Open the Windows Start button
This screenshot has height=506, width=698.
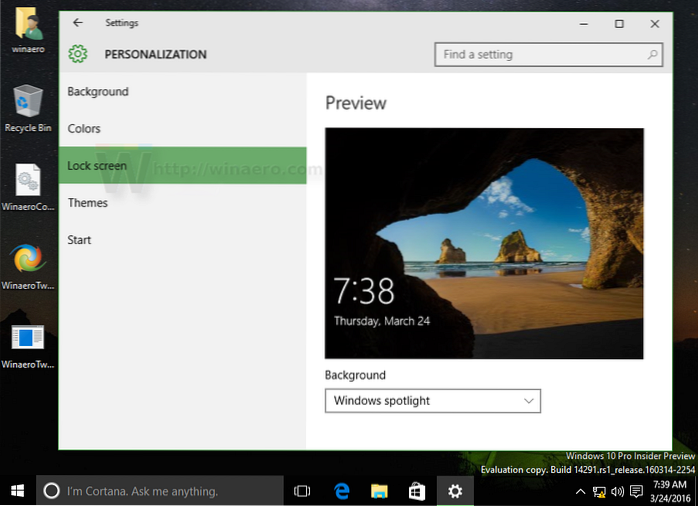(x=18, y=490)
